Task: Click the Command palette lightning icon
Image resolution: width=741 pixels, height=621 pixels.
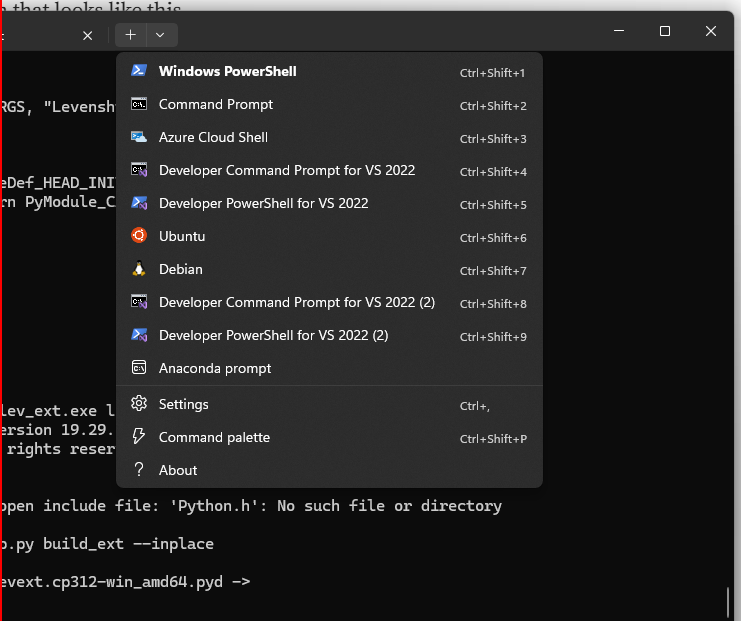Action: 138,436
